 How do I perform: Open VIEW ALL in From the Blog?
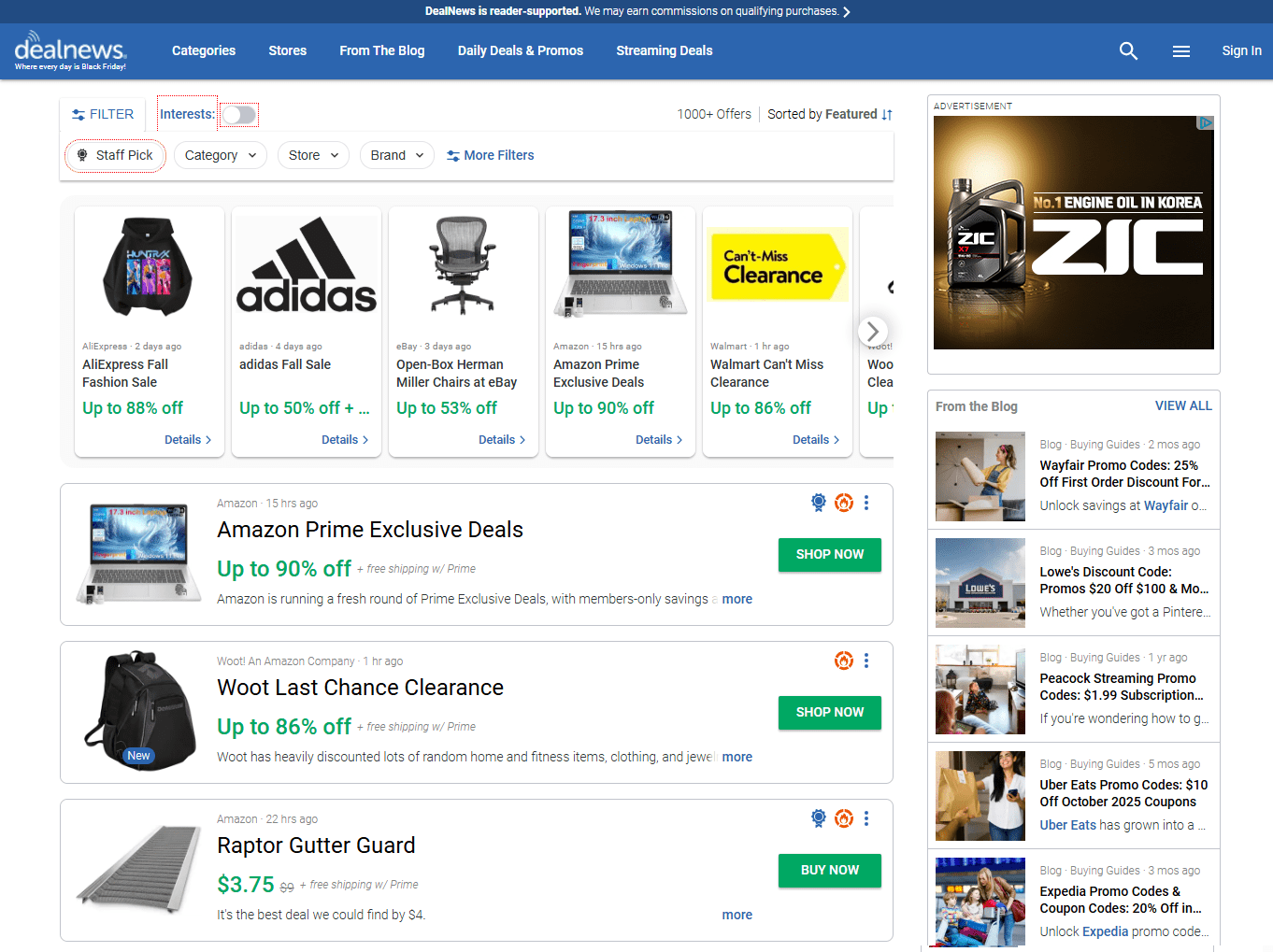point(1182,405)
